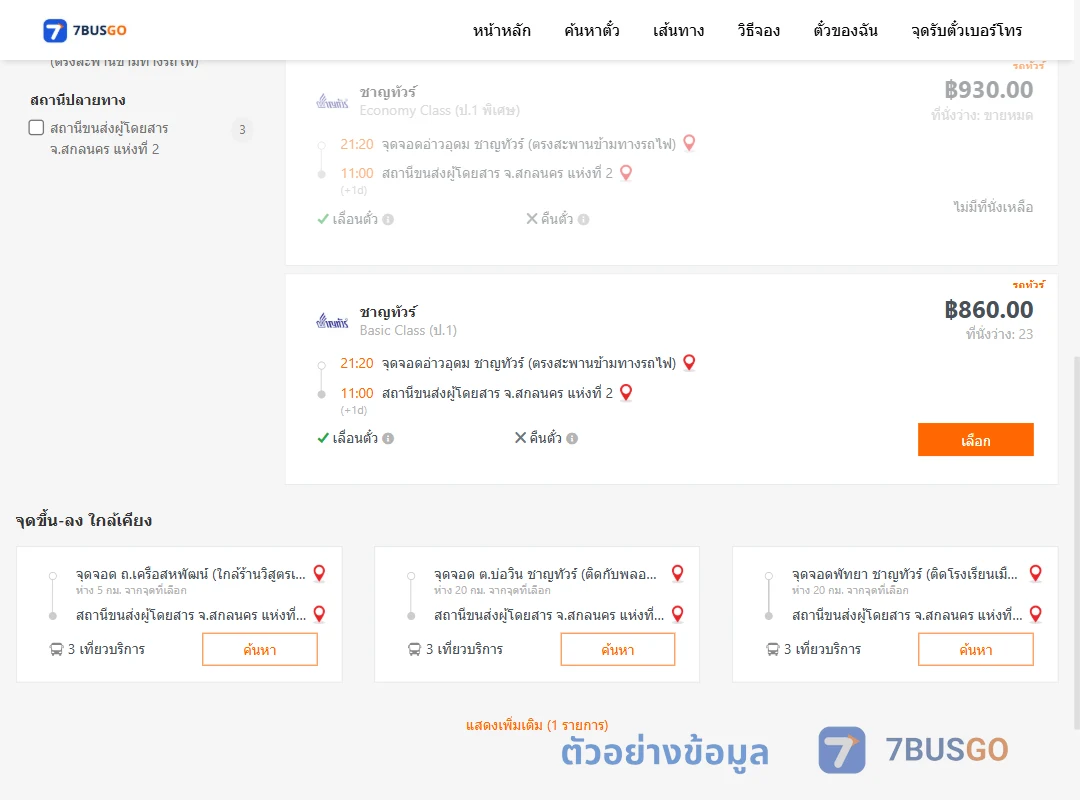Click the Basic Class (ป.1) label
Screen dimensions: 1080x800
click(408, 330)
